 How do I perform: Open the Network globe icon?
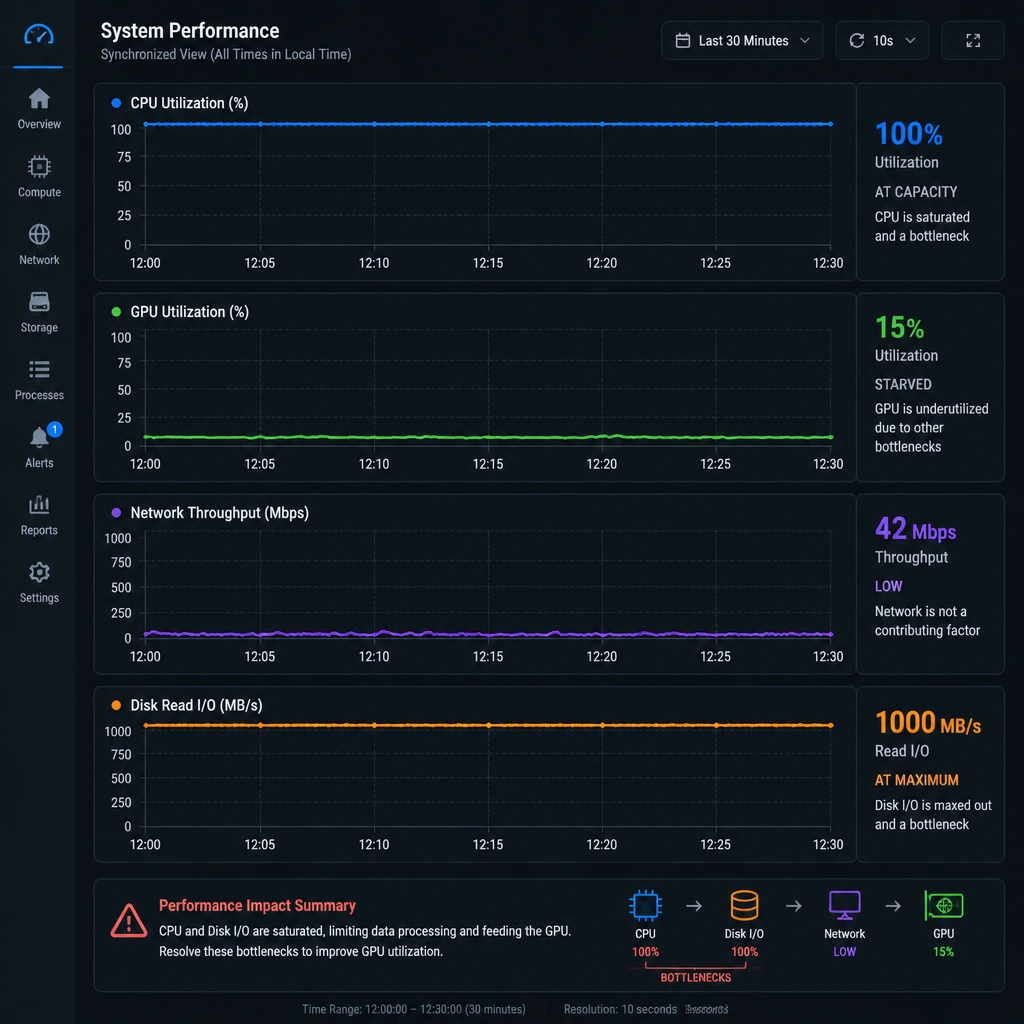(39, 234)
